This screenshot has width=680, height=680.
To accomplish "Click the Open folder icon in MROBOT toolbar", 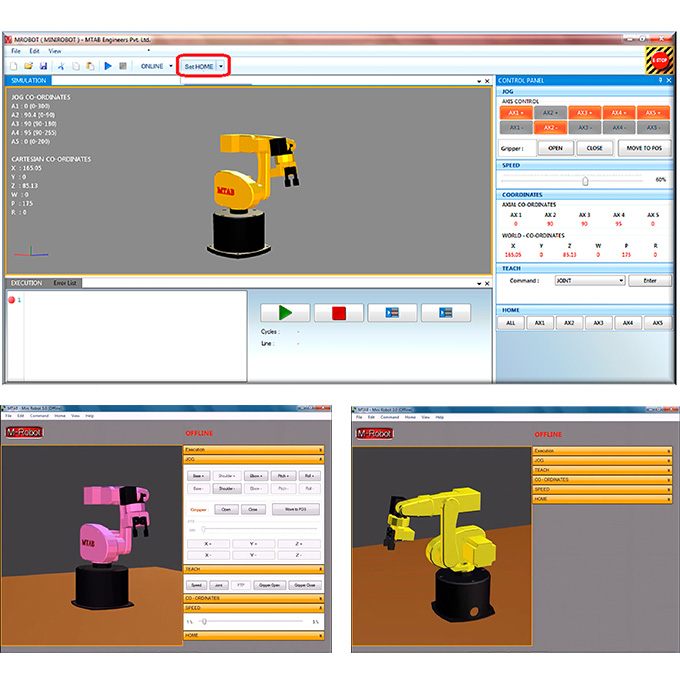I will [x=29, y=66].
